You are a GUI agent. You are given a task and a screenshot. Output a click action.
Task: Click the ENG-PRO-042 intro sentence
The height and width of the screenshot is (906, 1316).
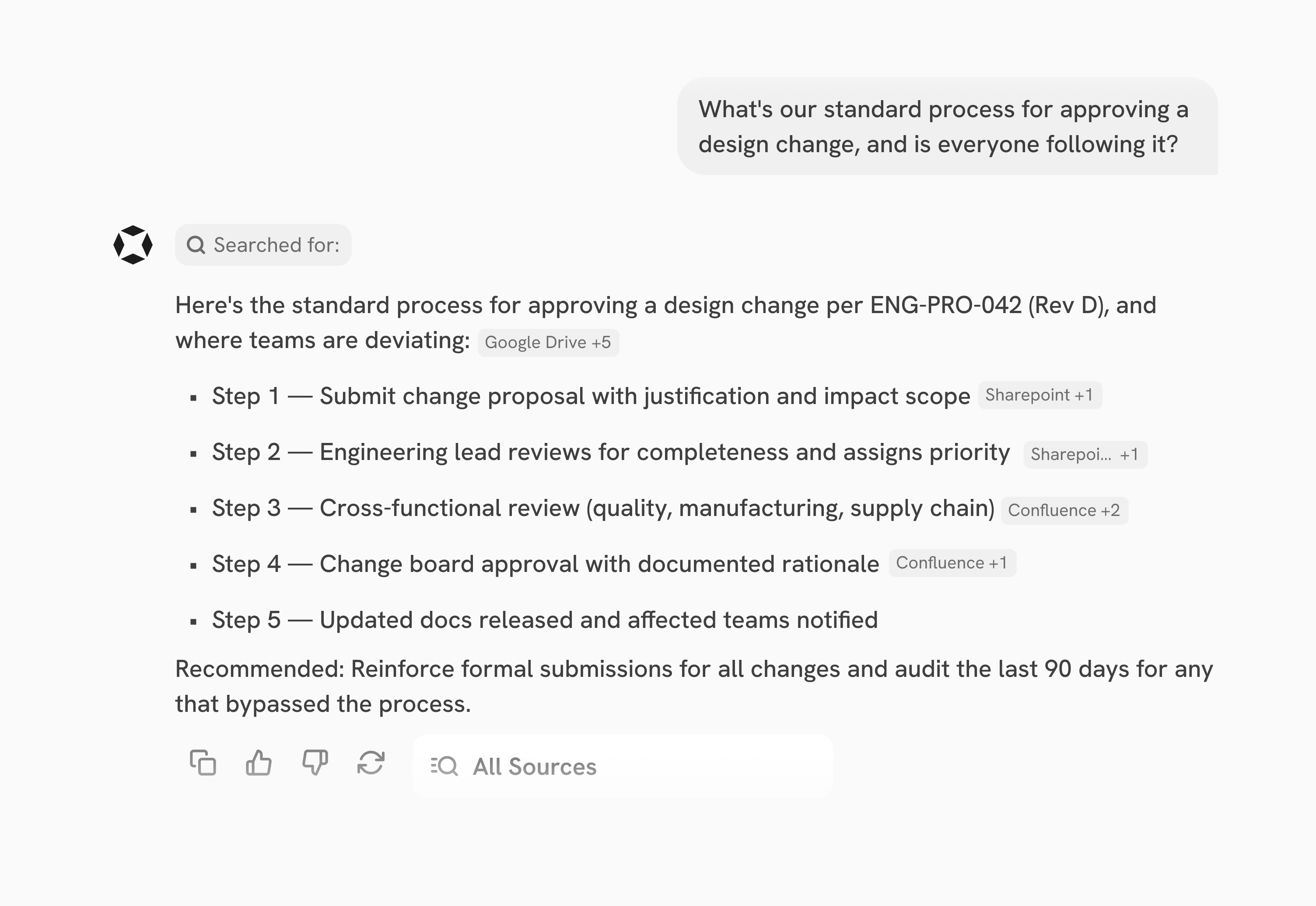665,306
